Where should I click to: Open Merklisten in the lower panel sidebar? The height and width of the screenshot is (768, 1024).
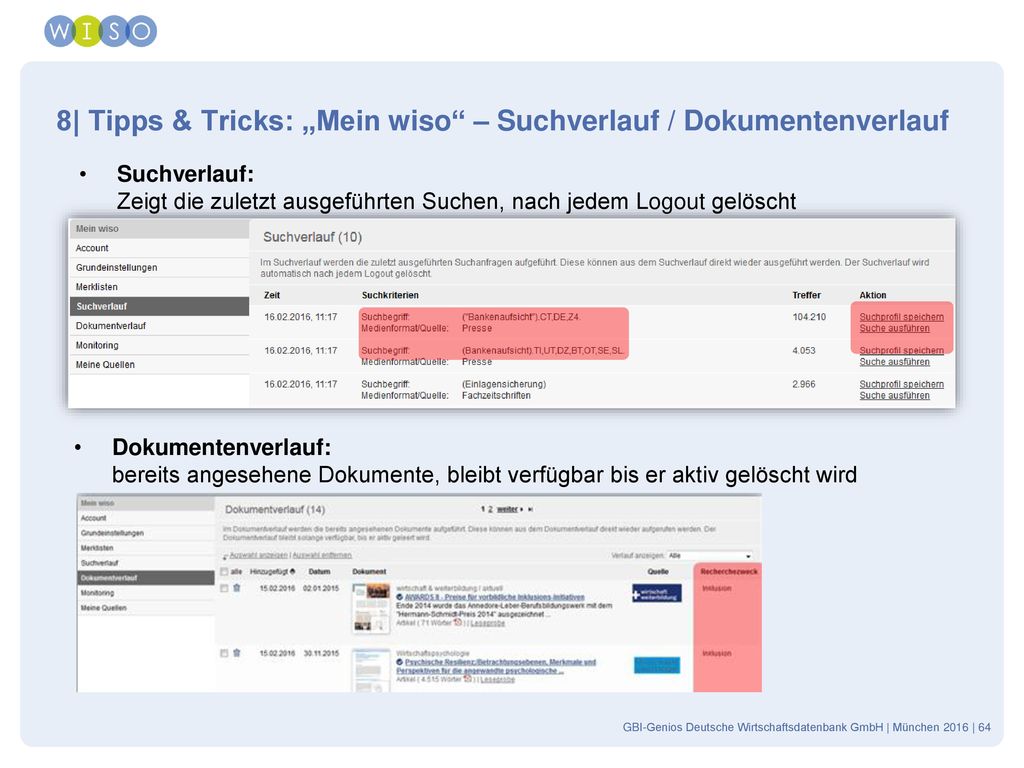97,548
